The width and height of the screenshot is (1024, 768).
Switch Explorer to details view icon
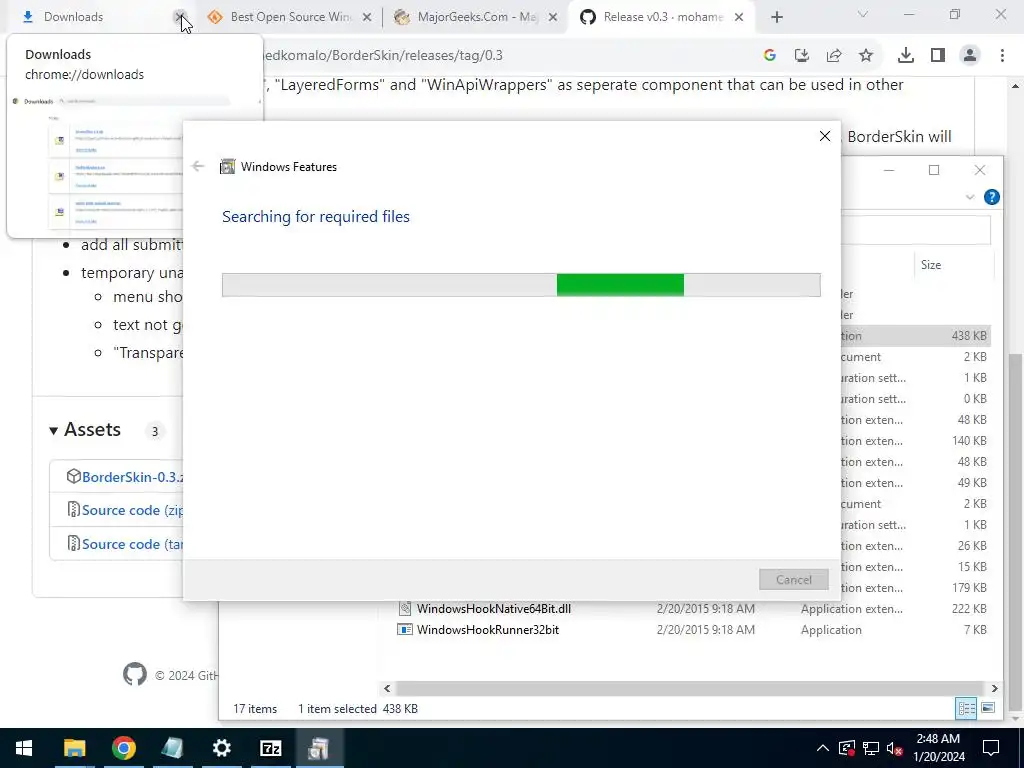point(966,709)
